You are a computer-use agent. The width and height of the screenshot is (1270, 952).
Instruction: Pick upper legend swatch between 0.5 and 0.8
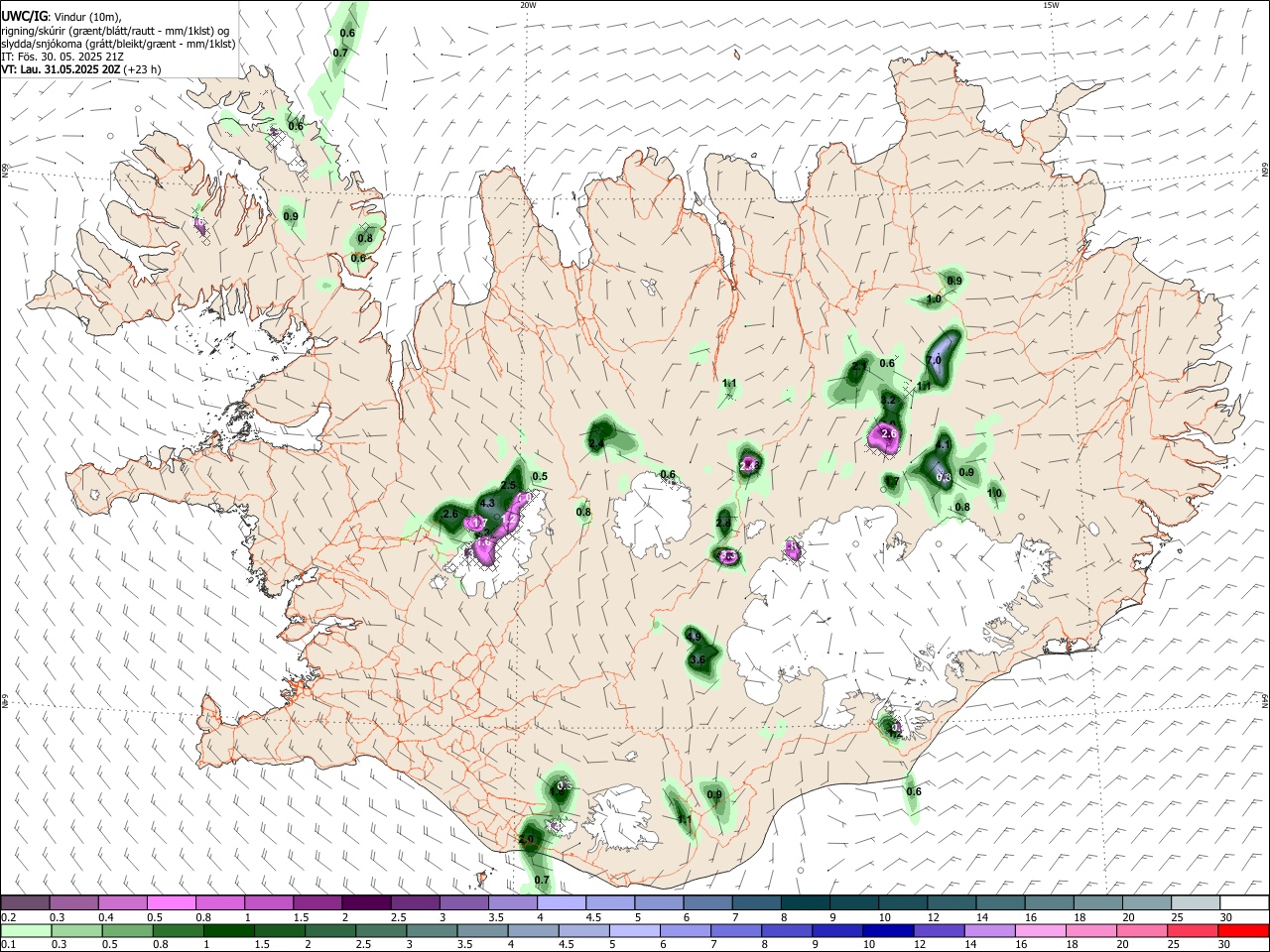click(x=172, y=903)
